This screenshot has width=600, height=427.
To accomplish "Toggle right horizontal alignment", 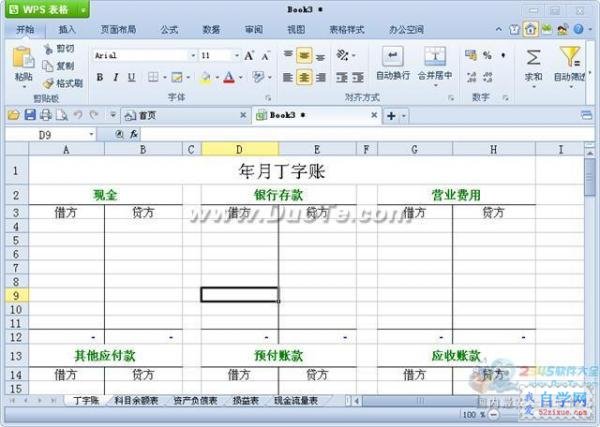I will pos(321,77).
